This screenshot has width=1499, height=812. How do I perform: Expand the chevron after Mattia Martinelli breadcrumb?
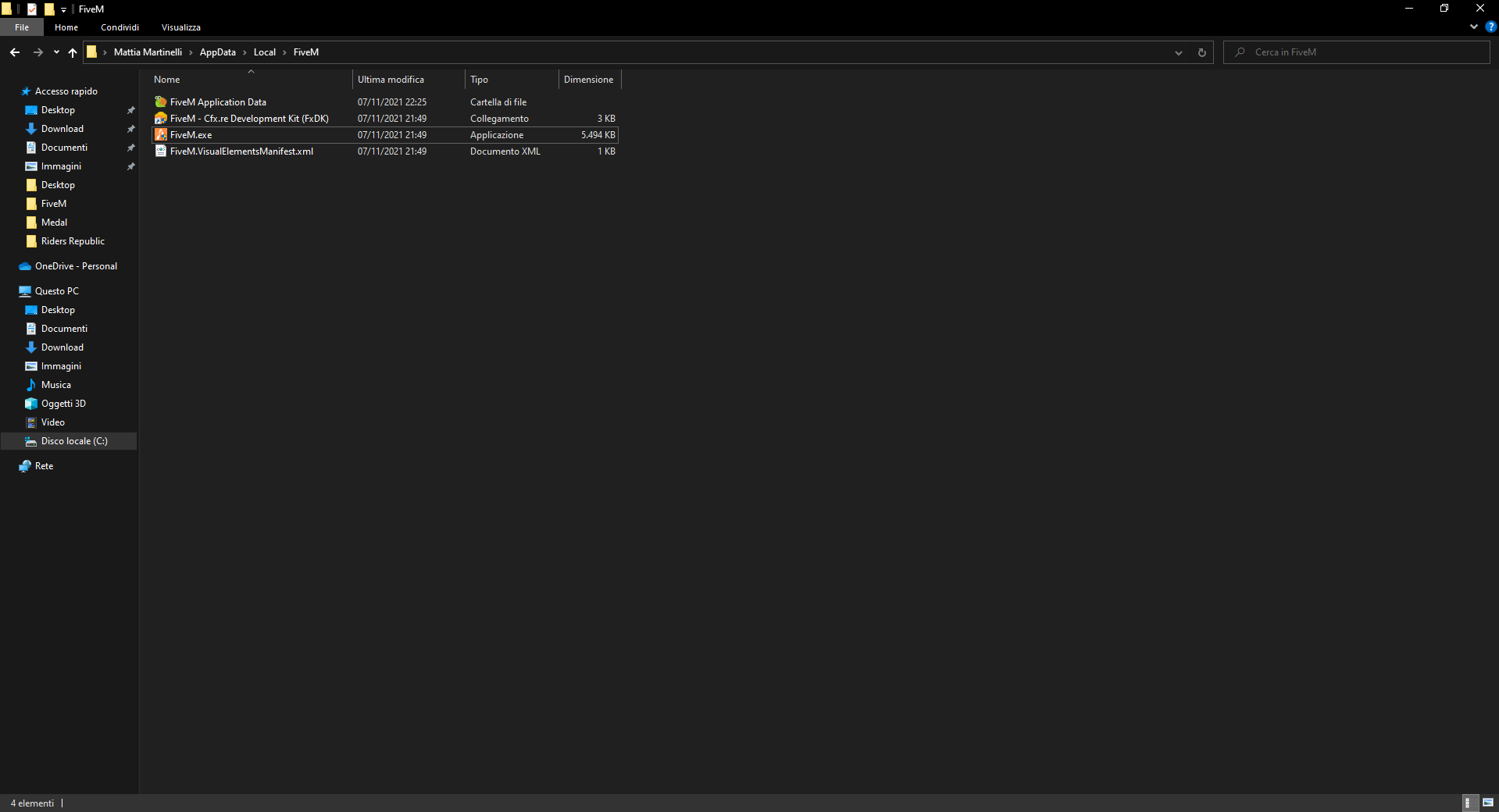point(191,52)
